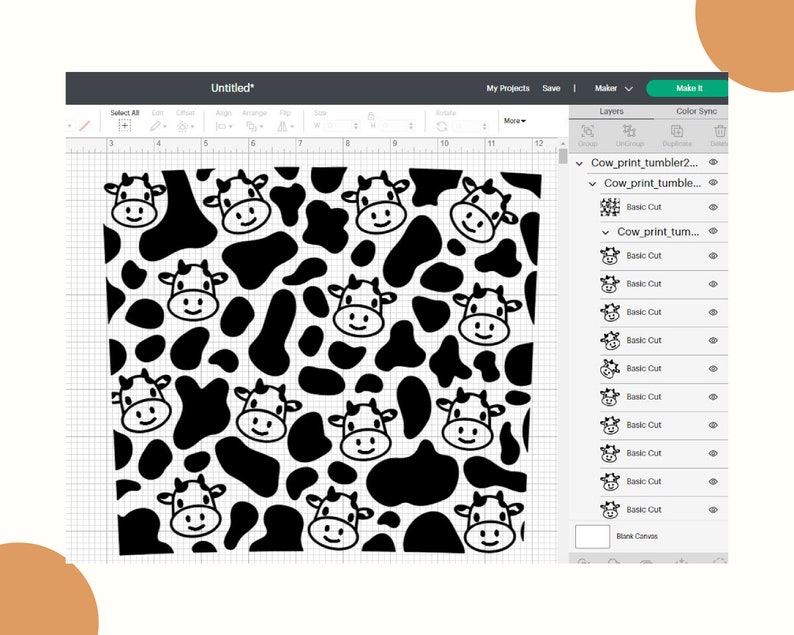
Task: Select the Cow_print_tumble... layer name
Action: 652,183
